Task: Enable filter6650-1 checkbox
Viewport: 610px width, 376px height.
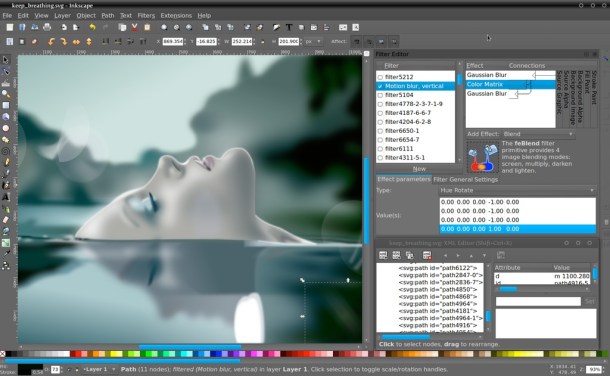Action: [x=380, y=131]
